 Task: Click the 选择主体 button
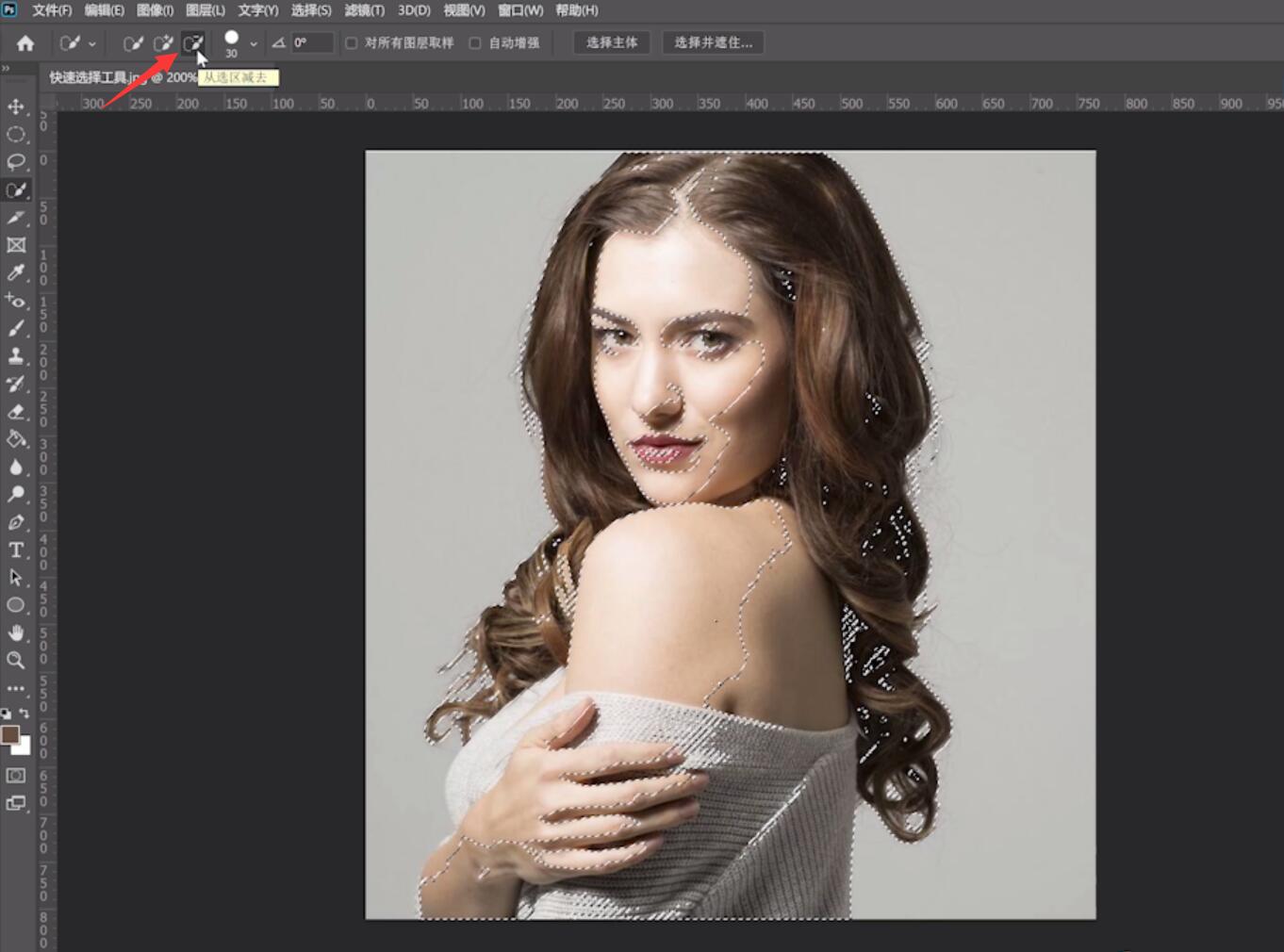[612, 42]
